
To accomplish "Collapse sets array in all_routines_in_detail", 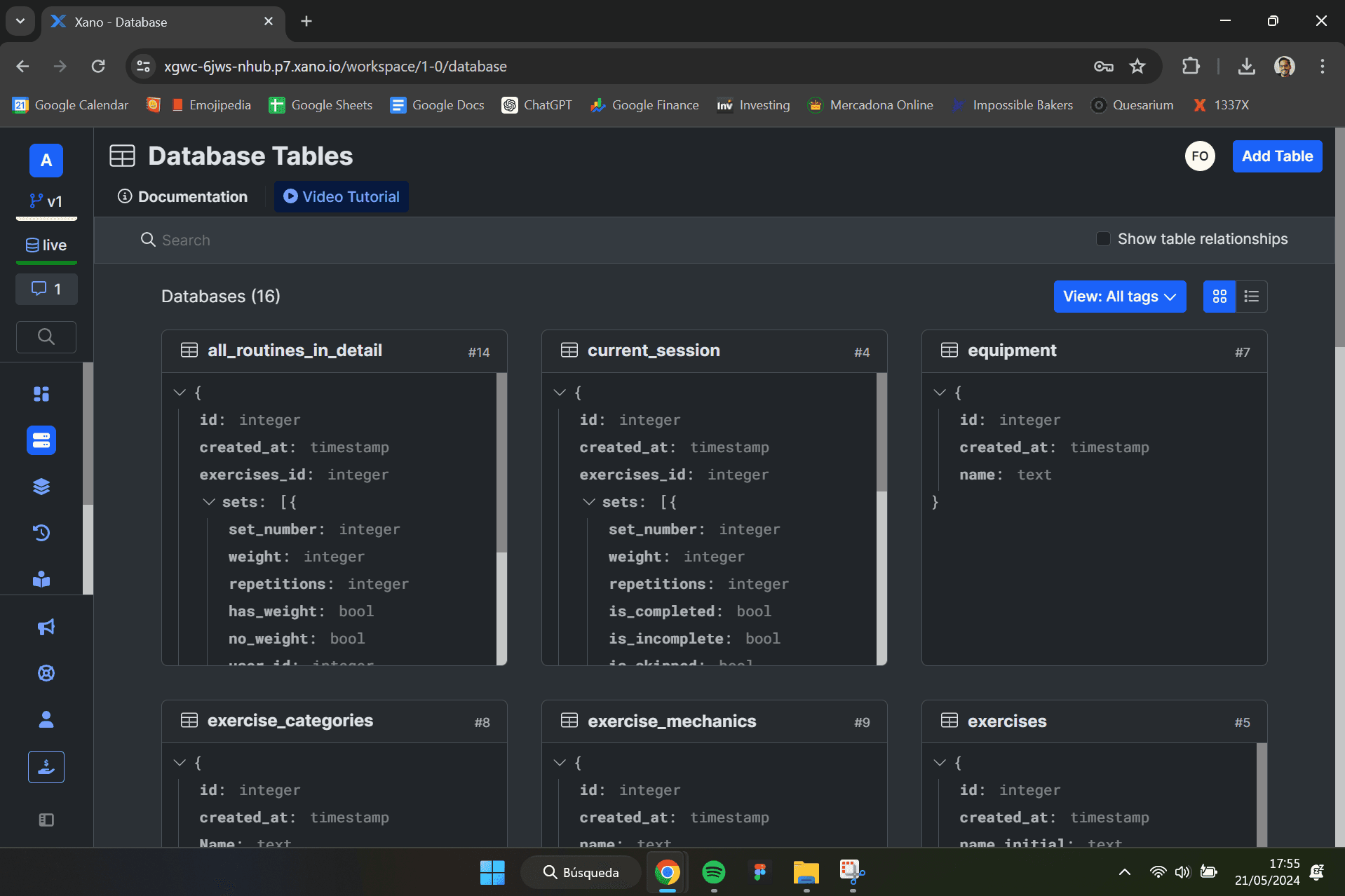I will 208,502.
